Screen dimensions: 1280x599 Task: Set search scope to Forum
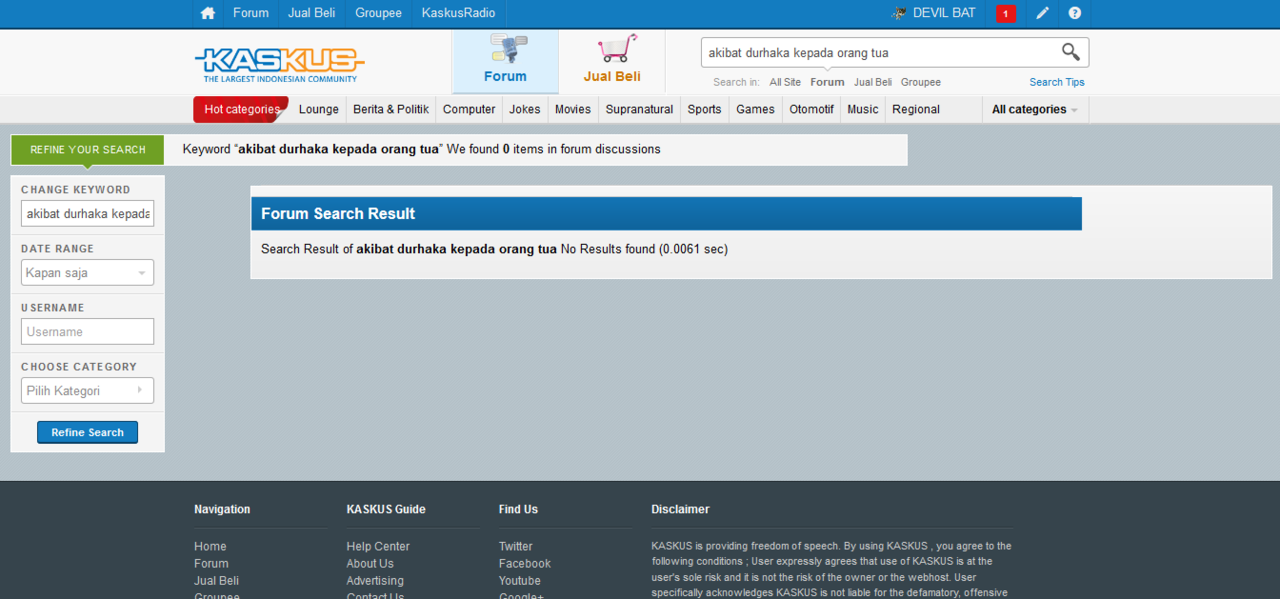pos(827,82)
